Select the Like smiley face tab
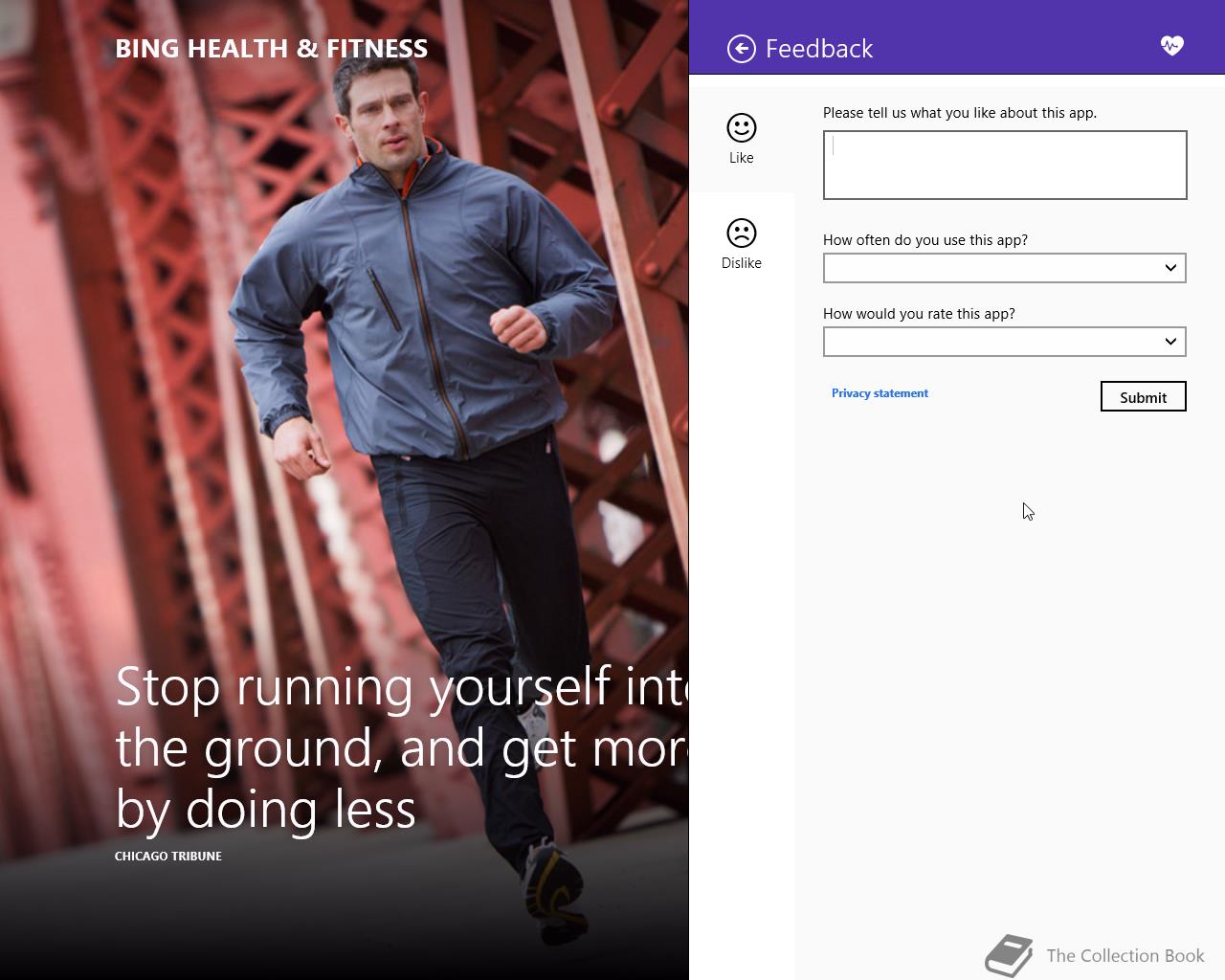The height and width of the screenshot is (980, 1225). click(x=742, y=140)
